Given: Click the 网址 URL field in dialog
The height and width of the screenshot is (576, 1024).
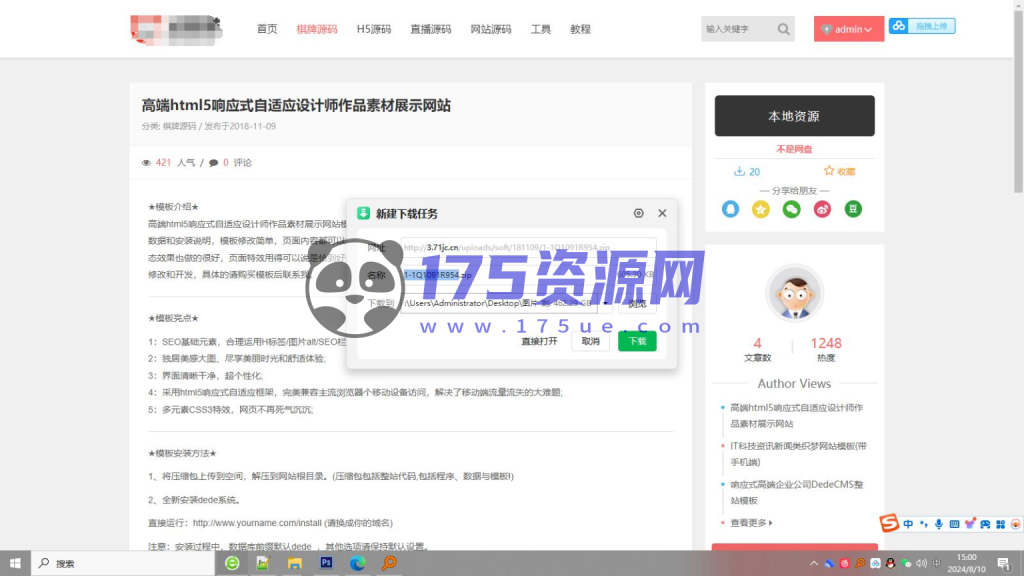Looking at the screenshot, I should pyautogui.click(x=528, y=248).
